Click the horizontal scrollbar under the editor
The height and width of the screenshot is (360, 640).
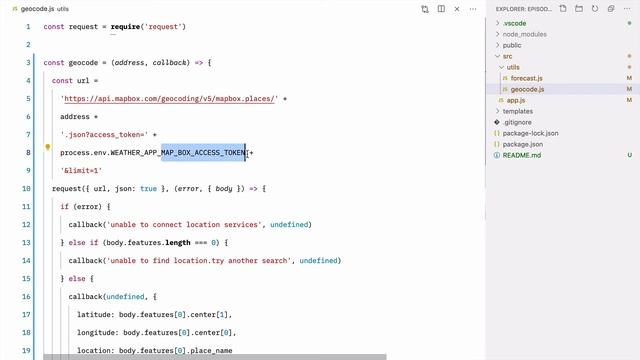pyautogui.click(x=215, y=357)
